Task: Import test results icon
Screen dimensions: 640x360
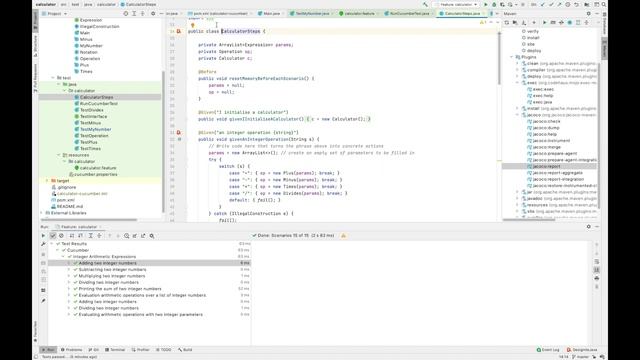Action: [135, 236]
